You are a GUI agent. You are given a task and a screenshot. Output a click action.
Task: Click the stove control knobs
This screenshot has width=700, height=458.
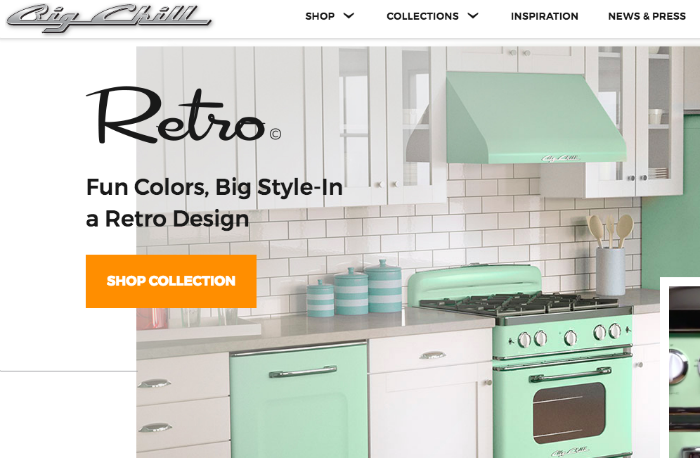click(570, 337)
